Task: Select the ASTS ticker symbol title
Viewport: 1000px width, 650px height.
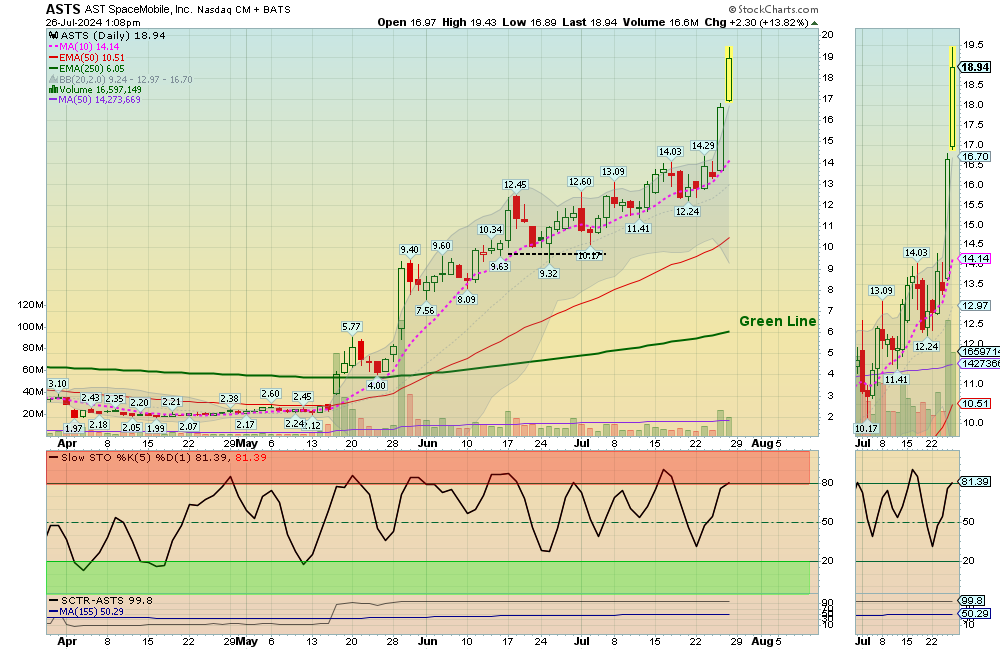Action: [63, 9]
